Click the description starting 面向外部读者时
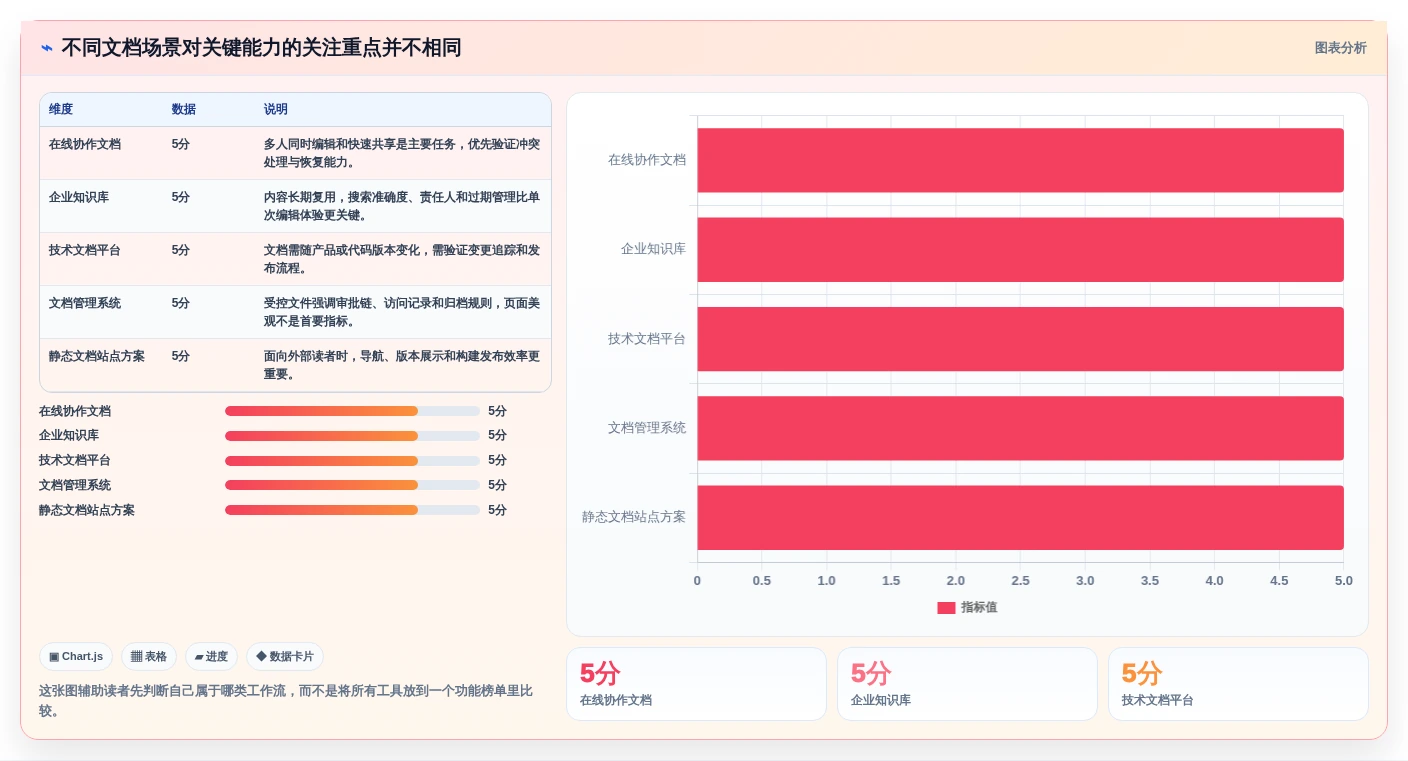1408x761 pixels. click(x=402, y=365)
